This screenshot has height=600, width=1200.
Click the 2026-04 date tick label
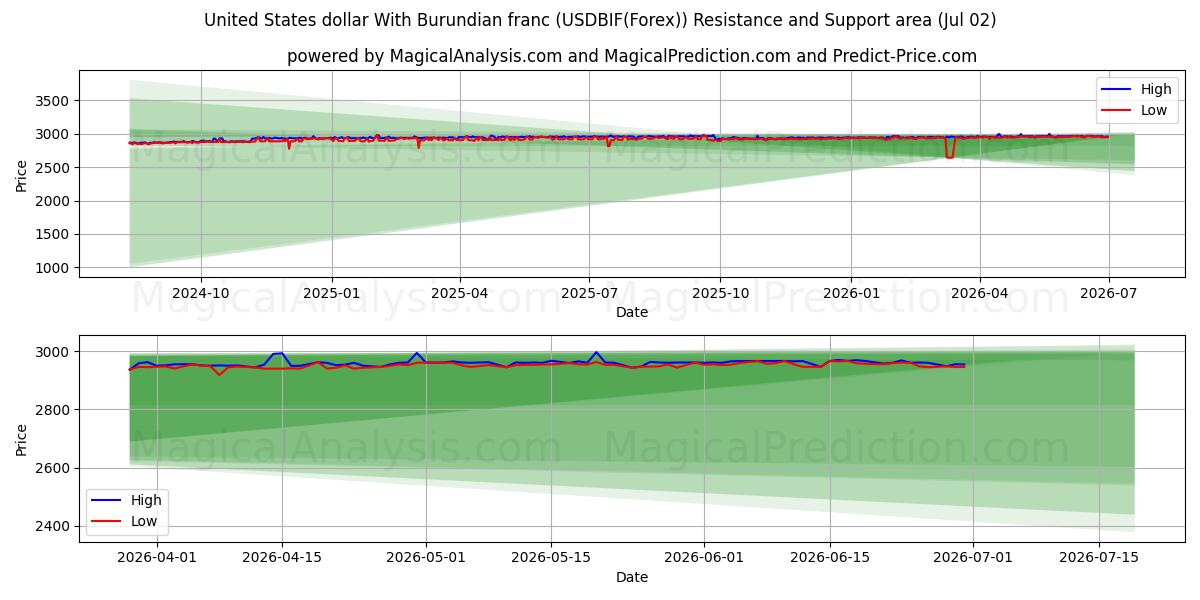click(979, 292)
